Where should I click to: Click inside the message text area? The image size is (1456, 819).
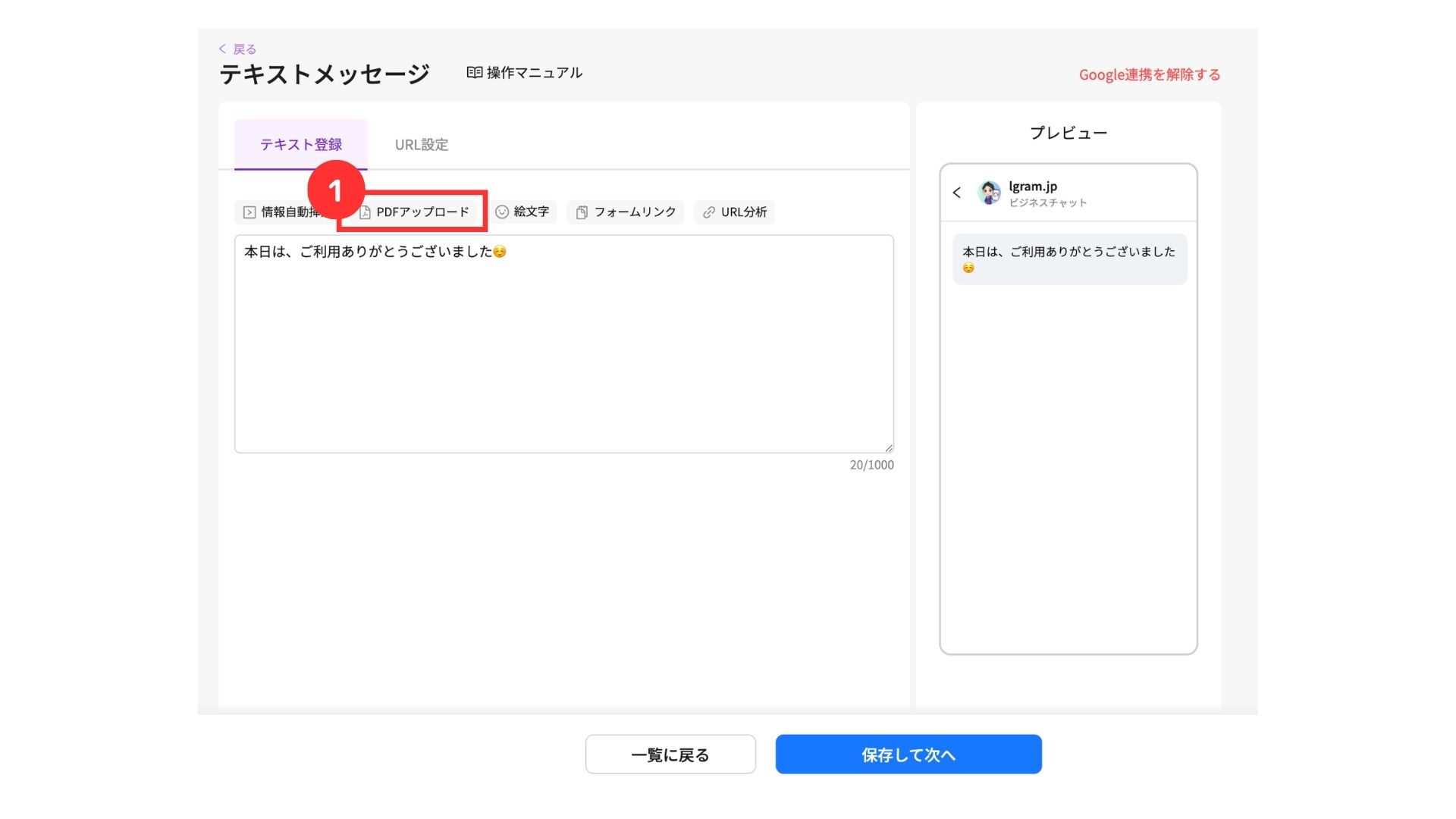(563, 349)
